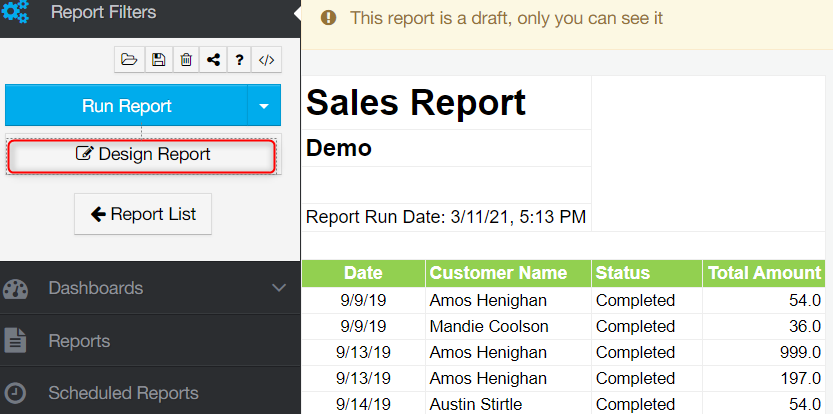Click the Sales Report title
Viewport: 833px width, 414px height.
[416, 102]
